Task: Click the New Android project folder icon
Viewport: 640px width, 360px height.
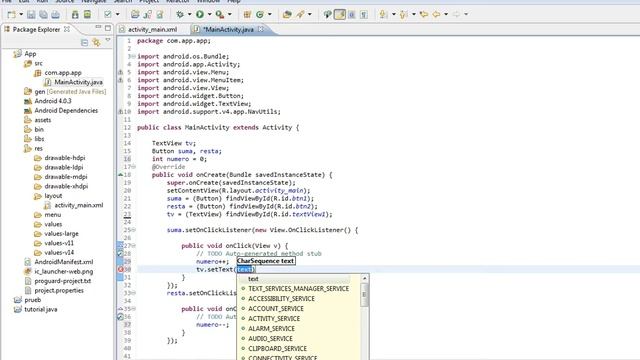Action: (135, 15)
